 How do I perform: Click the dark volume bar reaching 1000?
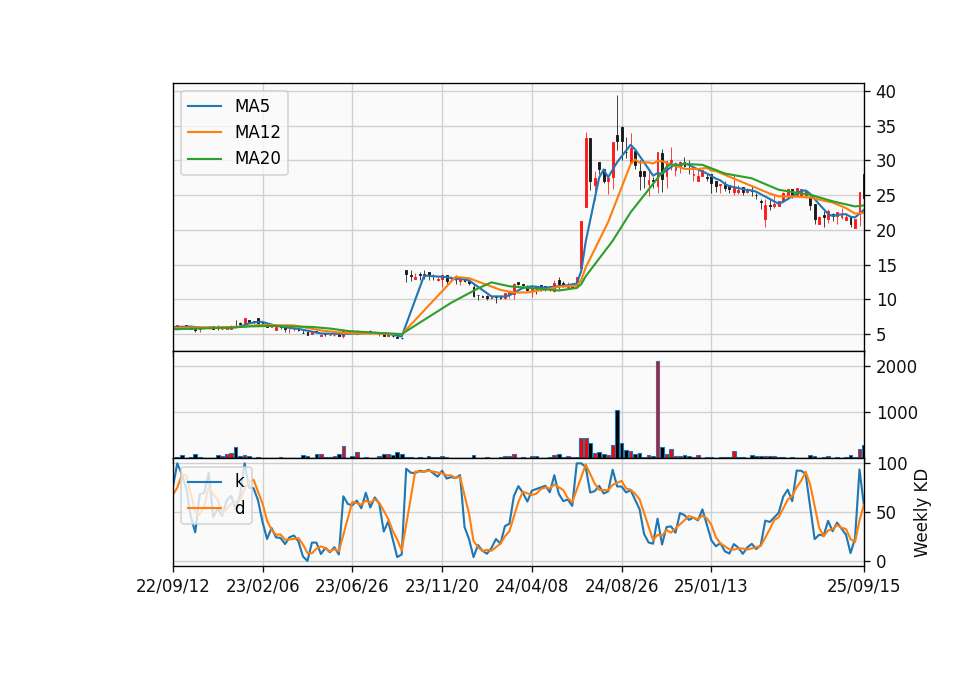tap(618, 434)
